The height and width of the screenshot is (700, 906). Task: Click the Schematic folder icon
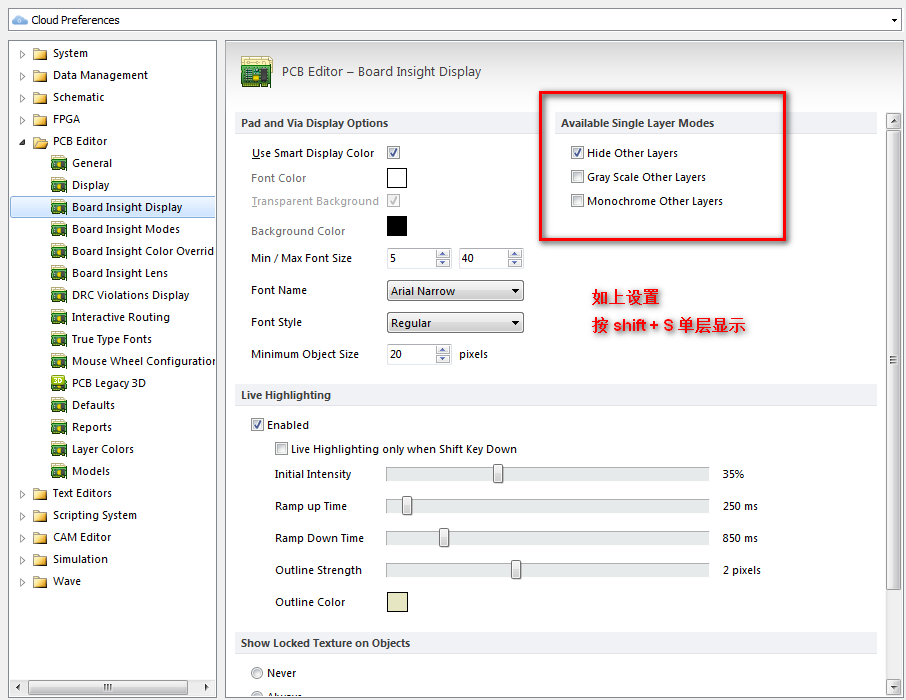[40, 98]
